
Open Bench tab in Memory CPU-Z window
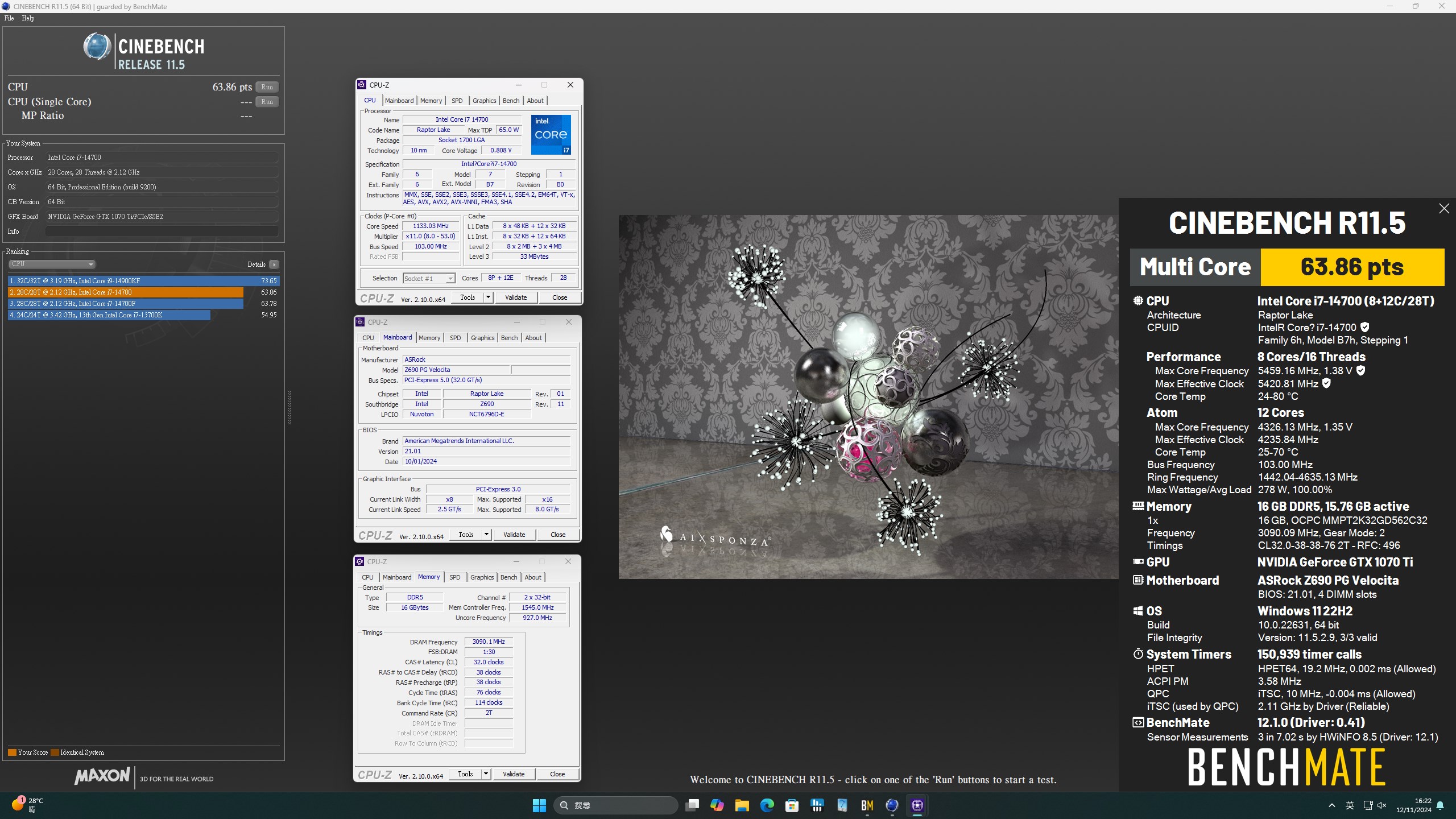[508, 577]
